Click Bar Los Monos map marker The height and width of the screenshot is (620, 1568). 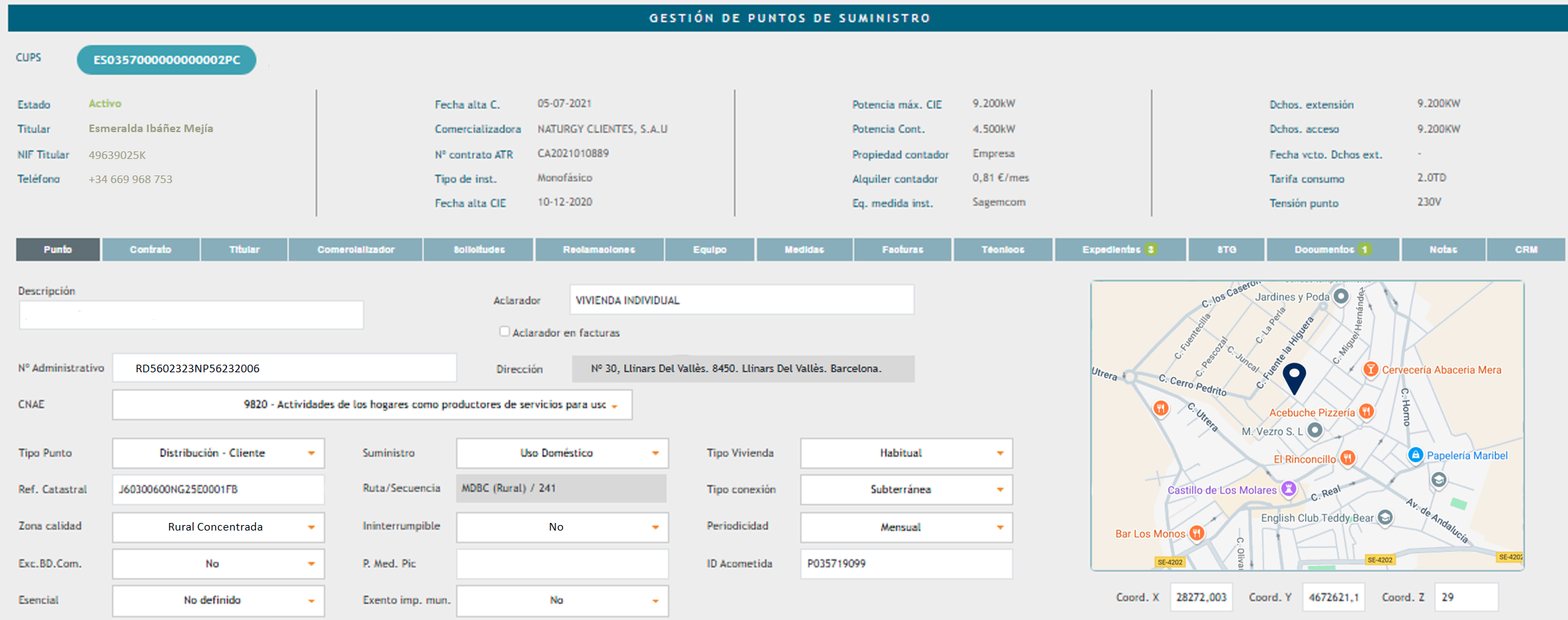[1196, 533]
